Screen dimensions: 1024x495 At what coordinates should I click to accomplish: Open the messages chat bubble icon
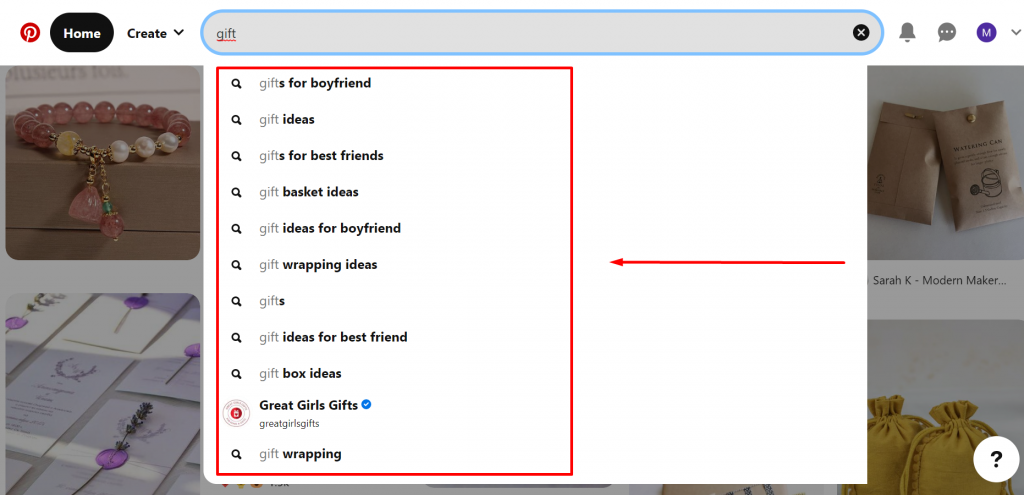(x=946, y=33)
